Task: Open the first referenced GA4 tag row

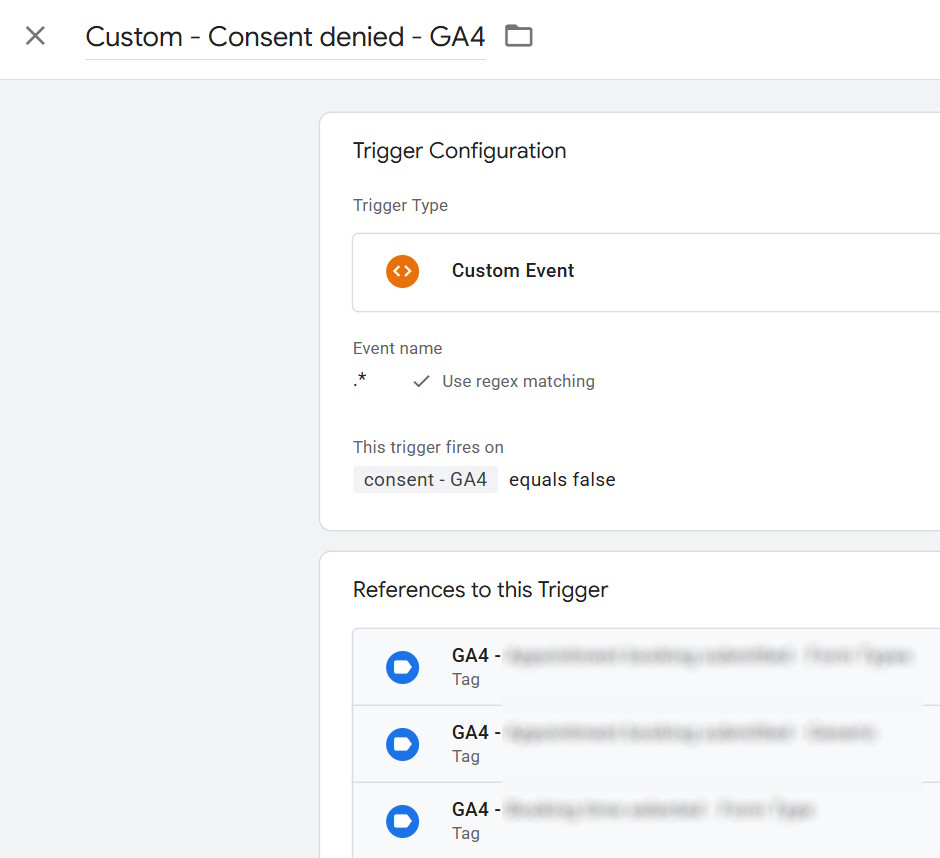Action: coord(646,667)
